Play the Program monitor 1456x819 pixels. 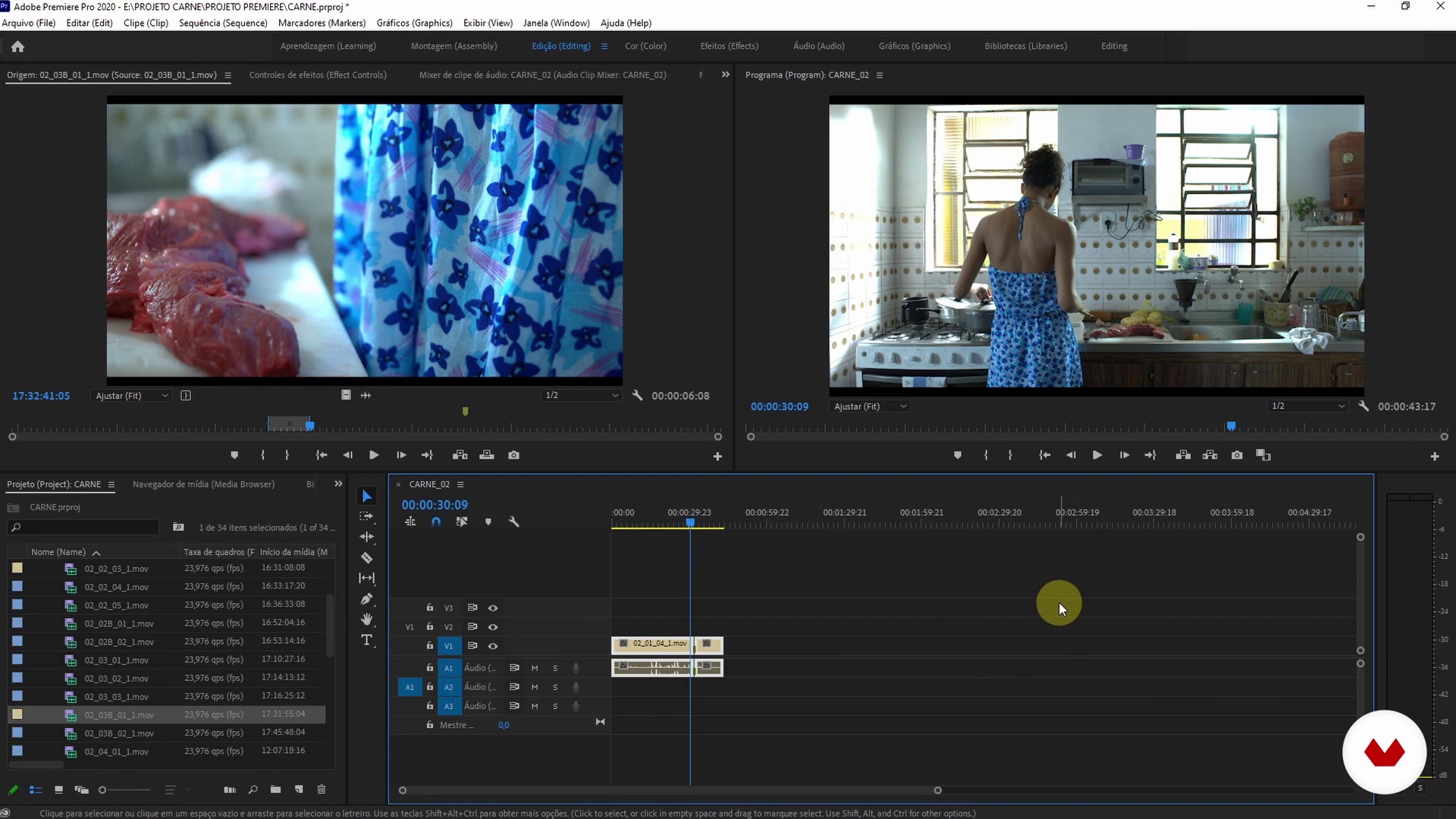click(x=1097, y=455)
